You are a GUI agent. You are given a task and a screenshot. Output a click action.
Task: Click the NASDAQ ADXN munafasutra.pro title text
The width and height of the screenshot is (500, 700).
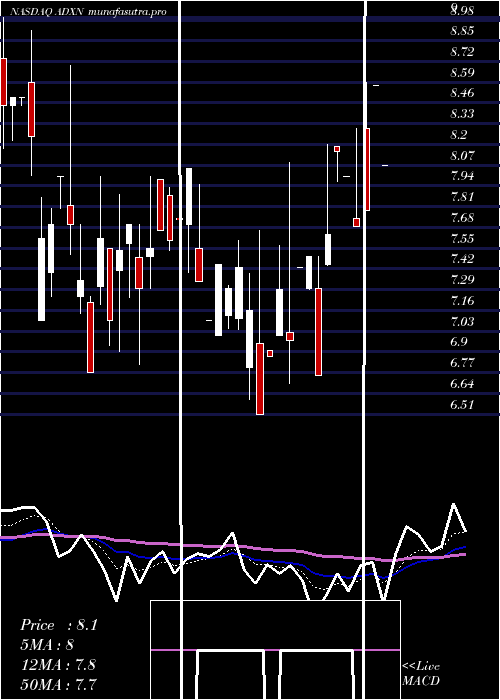pos(88,12)
